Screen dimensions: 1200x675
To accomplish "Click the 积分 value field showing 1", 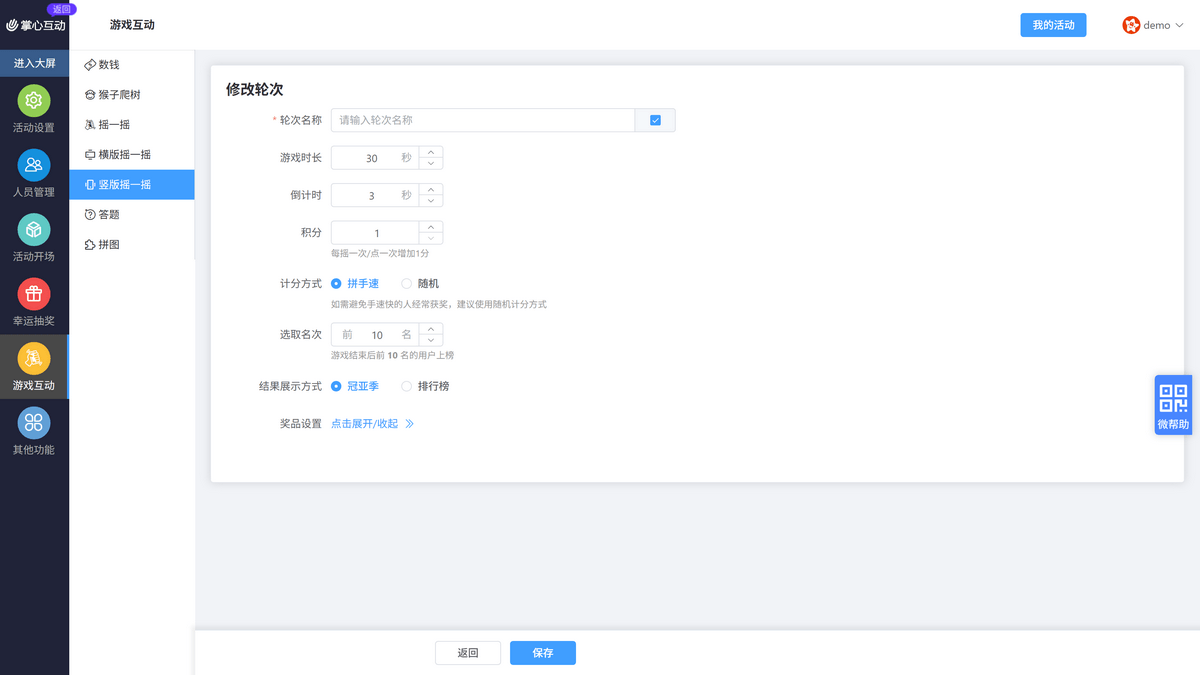I will coord(376,233).
